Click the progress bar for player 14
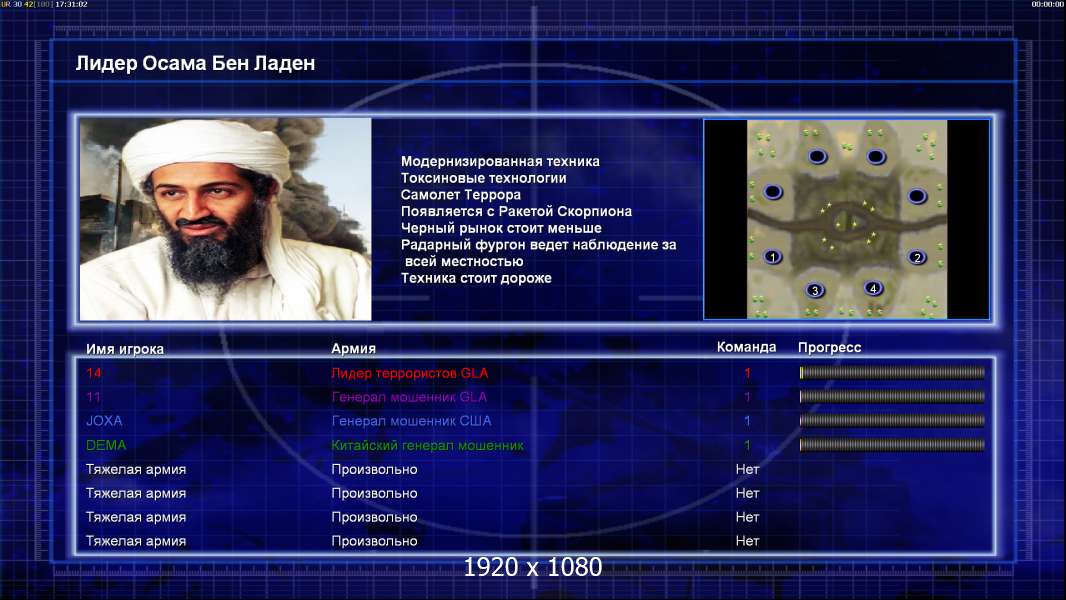1066x600 pixels. tap(892, 373)
